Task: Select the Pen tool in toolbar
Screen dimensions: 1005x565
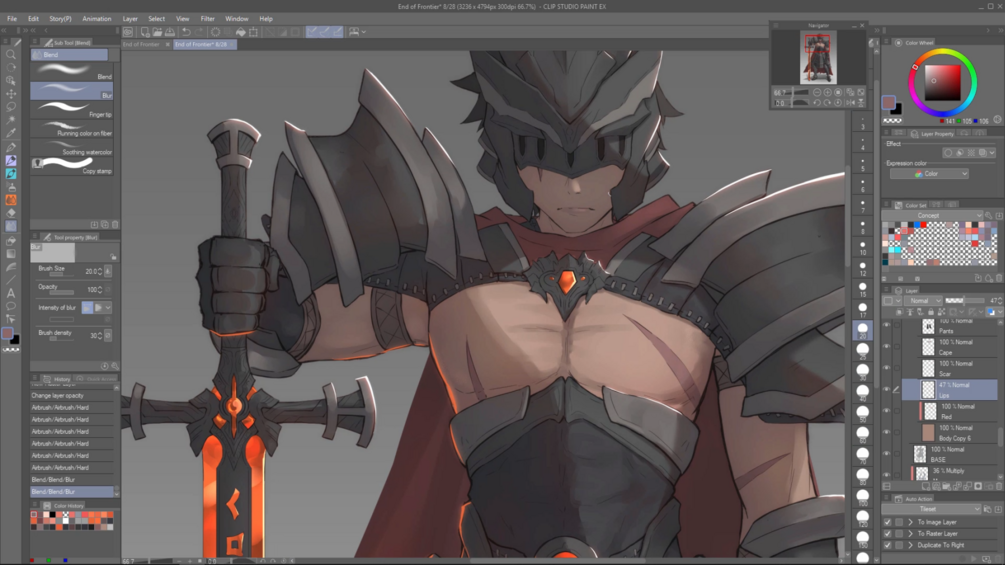Action: (x=11, y=147)
